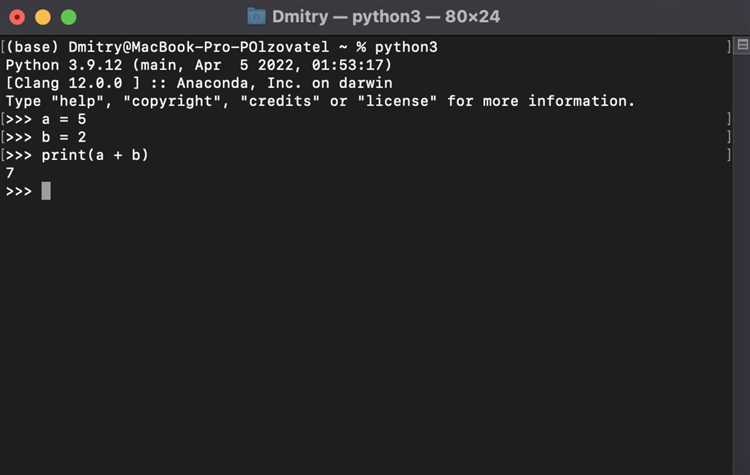750x475 pixels.
Task: Maximize the window using green button
Action: click(68, 17)
